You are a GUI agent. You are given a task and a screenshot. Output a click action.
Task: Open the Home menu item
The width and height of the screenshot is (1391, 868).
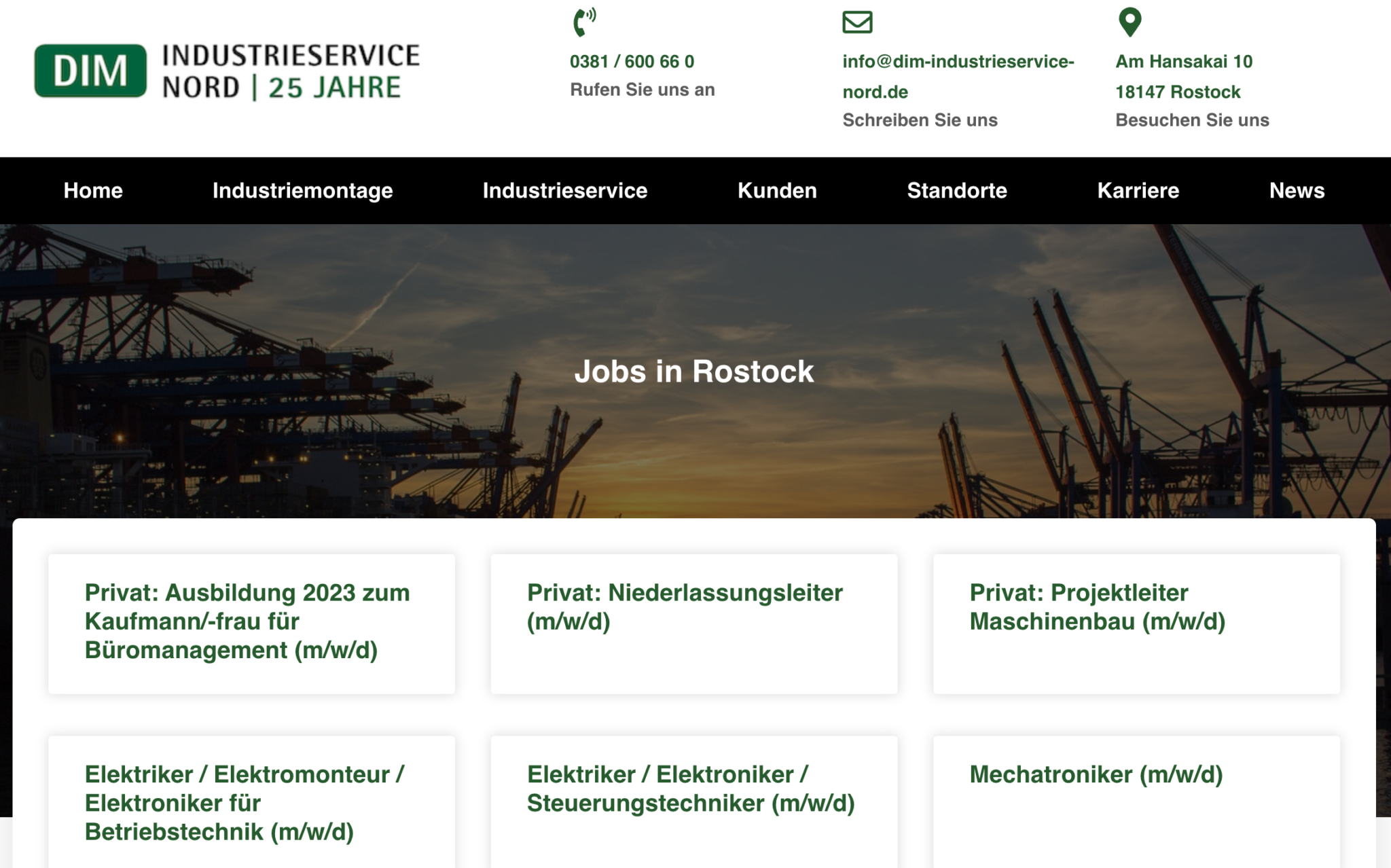tap(93, 191)
